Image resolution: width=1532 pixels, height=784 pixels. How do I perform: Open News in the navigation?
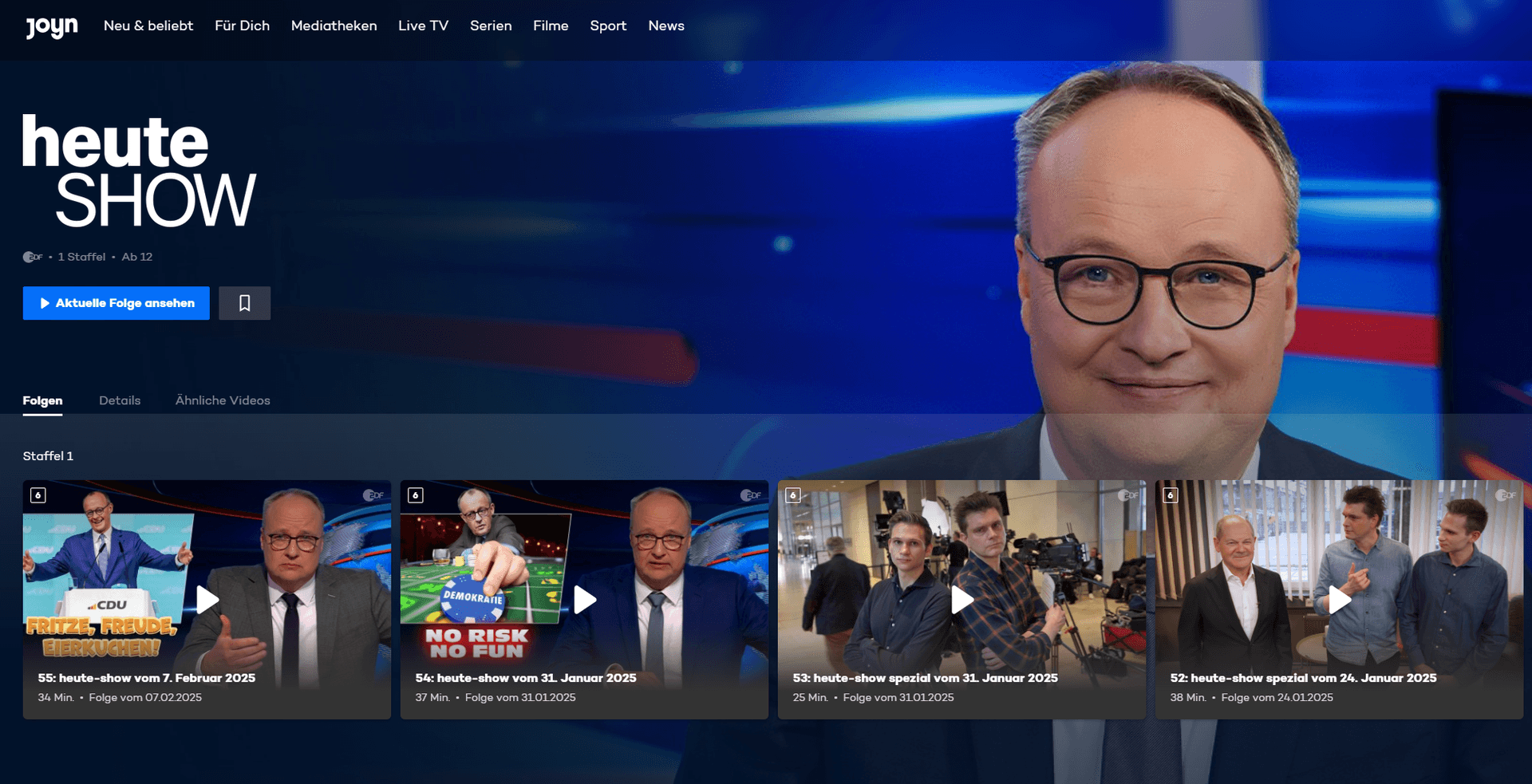666,26
